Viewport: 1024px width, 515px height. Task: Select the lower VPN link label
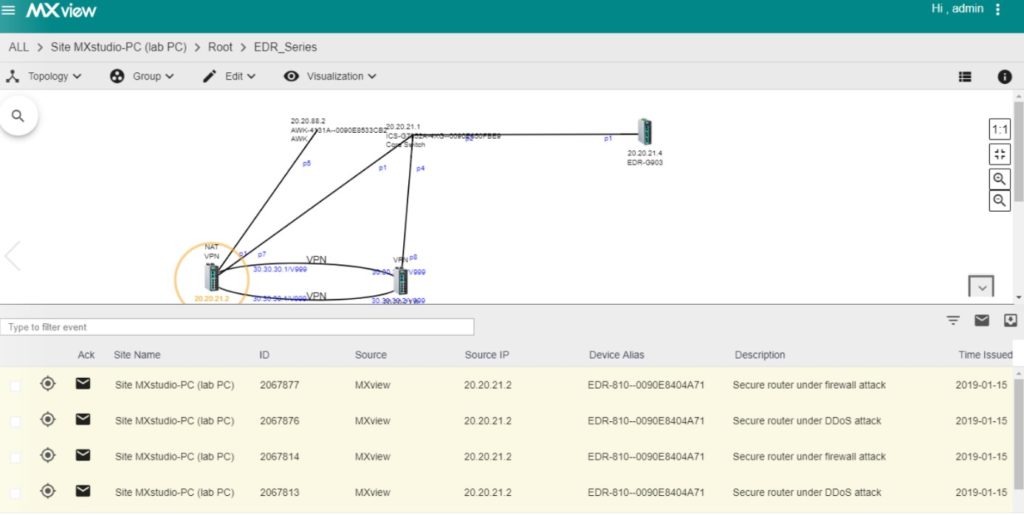(x=317, y=296)
